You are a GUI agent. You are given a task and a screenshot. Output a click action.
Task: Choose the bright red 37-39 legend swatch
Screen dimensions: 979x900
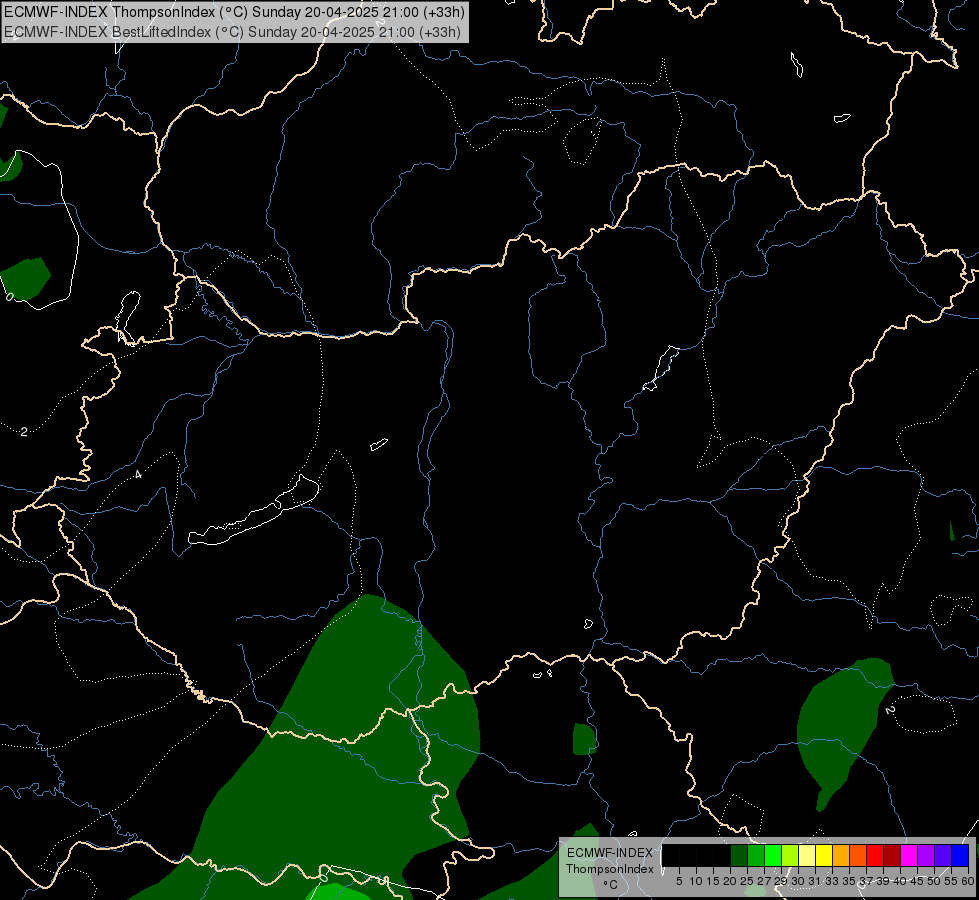coord(875,855)
